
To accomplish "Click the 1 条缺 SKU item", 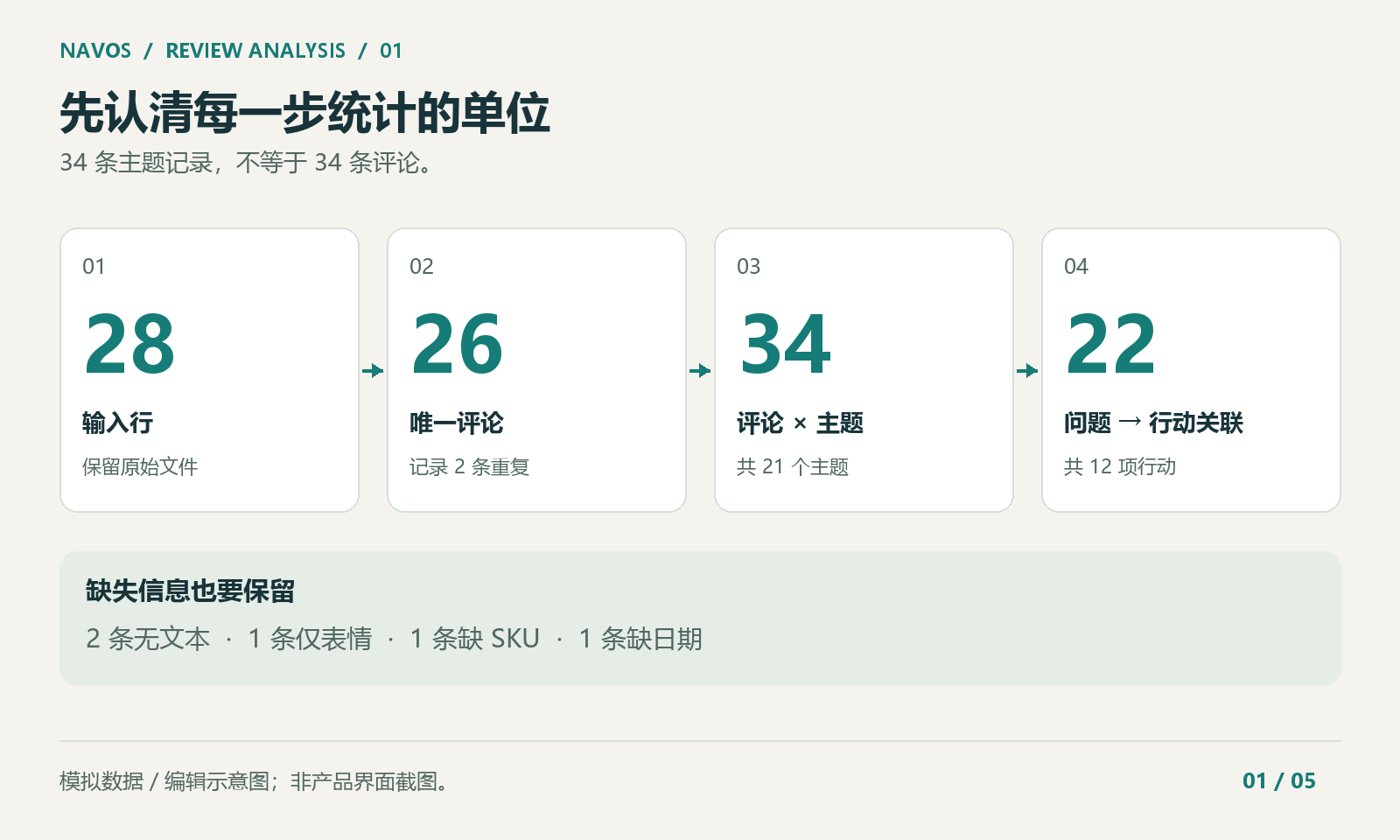I will coord(475,639).
